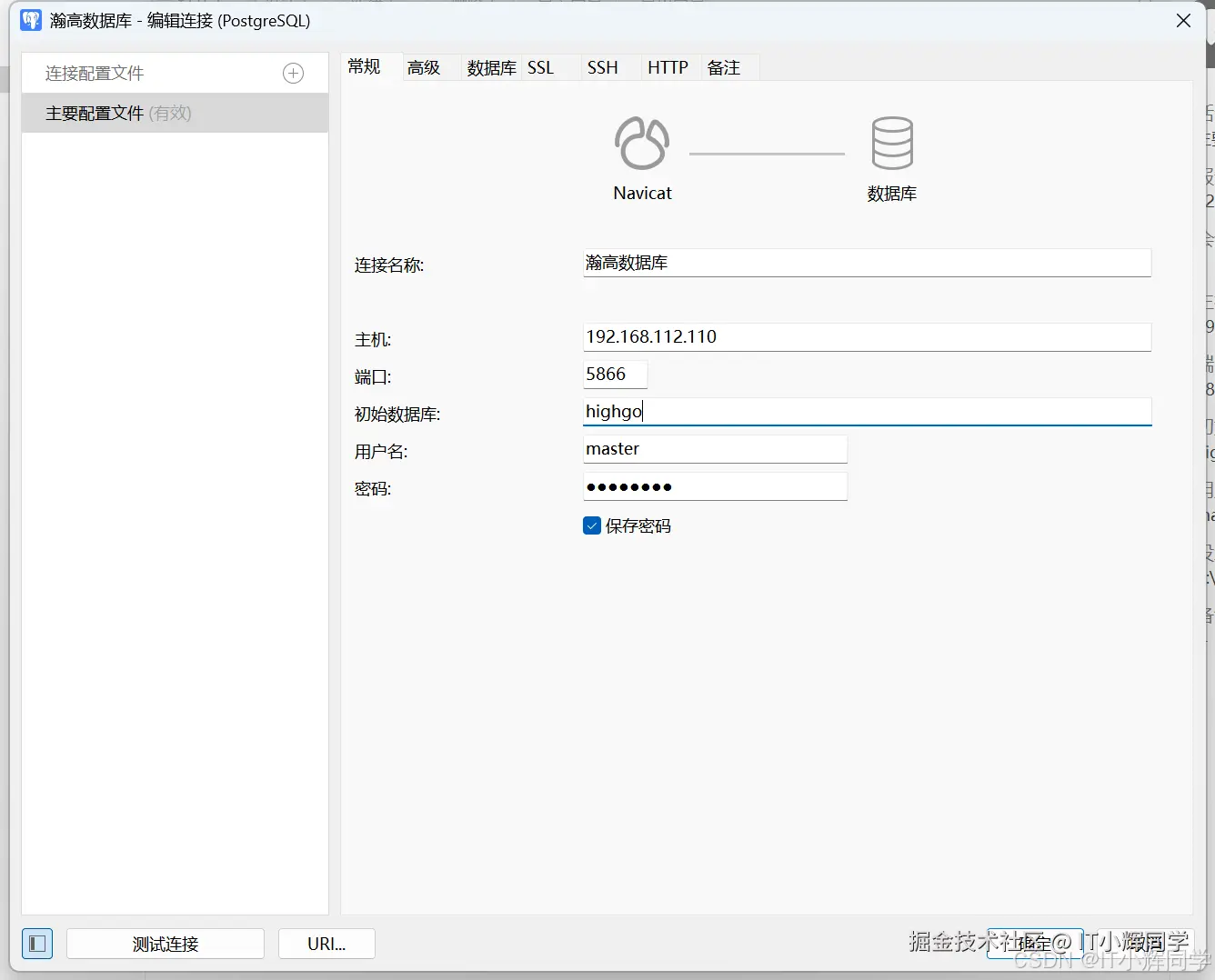1215x980 pixels.
Task: Open the 数据库 tab
Action: point(492,67)
